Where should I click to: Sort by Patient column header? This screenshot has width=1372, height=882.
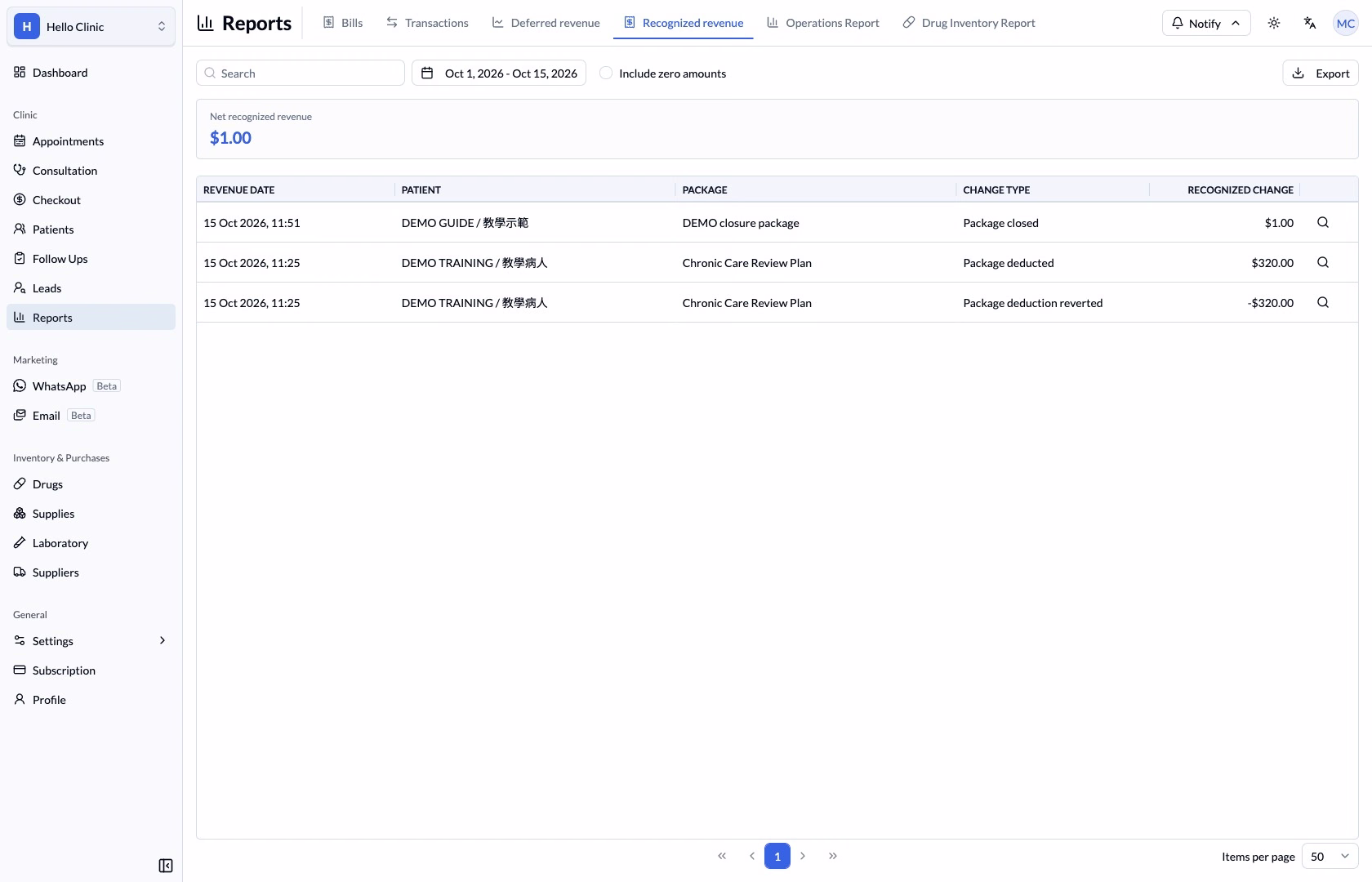pyautogui.click(x=421, y=189)
